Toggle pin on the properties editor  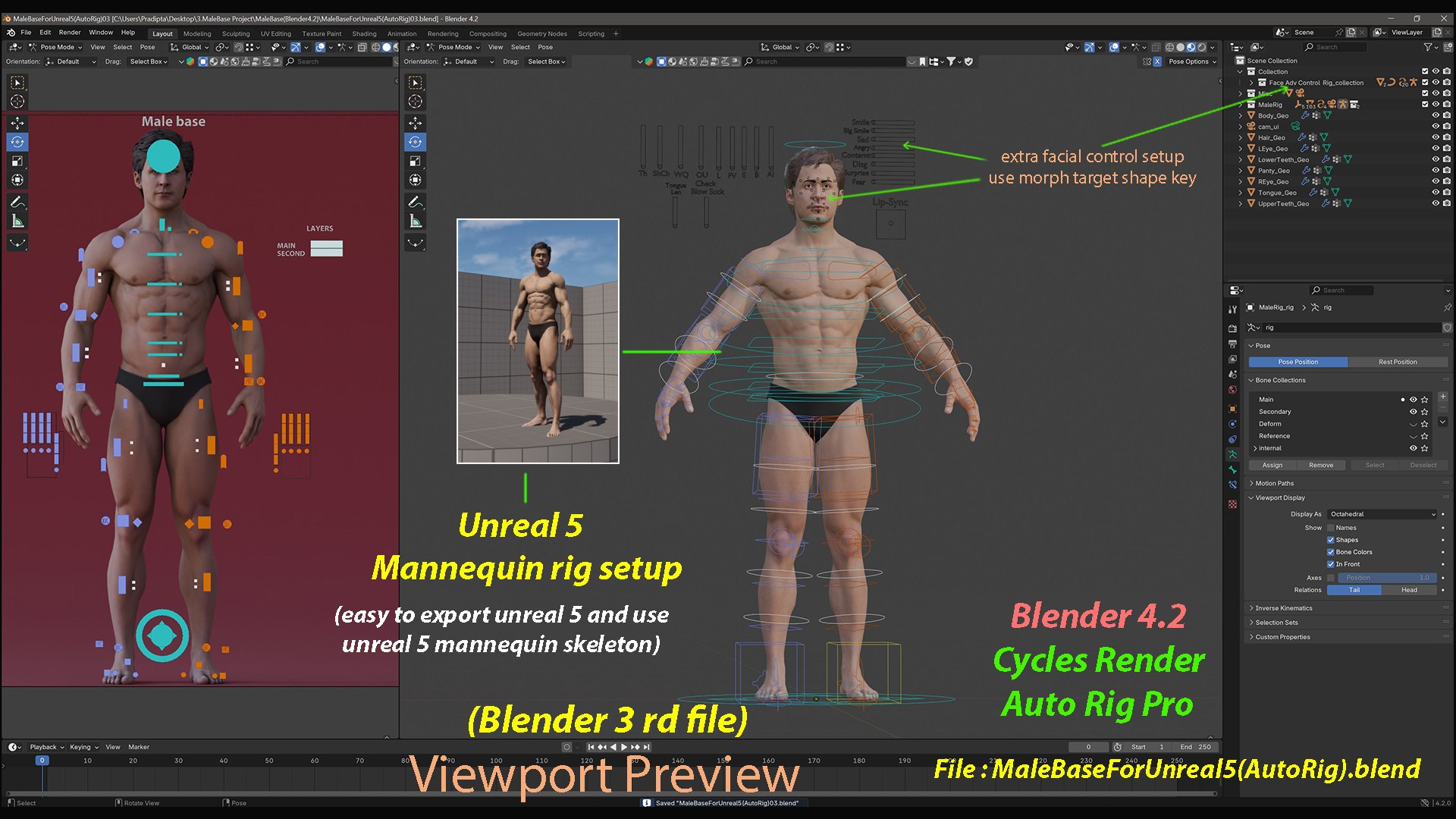tap(1447, 308)
